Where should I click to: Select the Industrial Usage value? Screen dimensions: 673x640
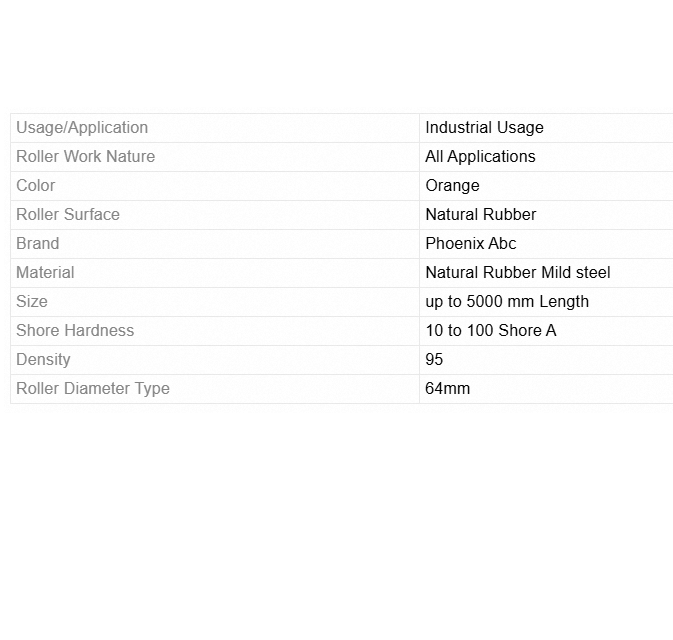click(484, 128)
